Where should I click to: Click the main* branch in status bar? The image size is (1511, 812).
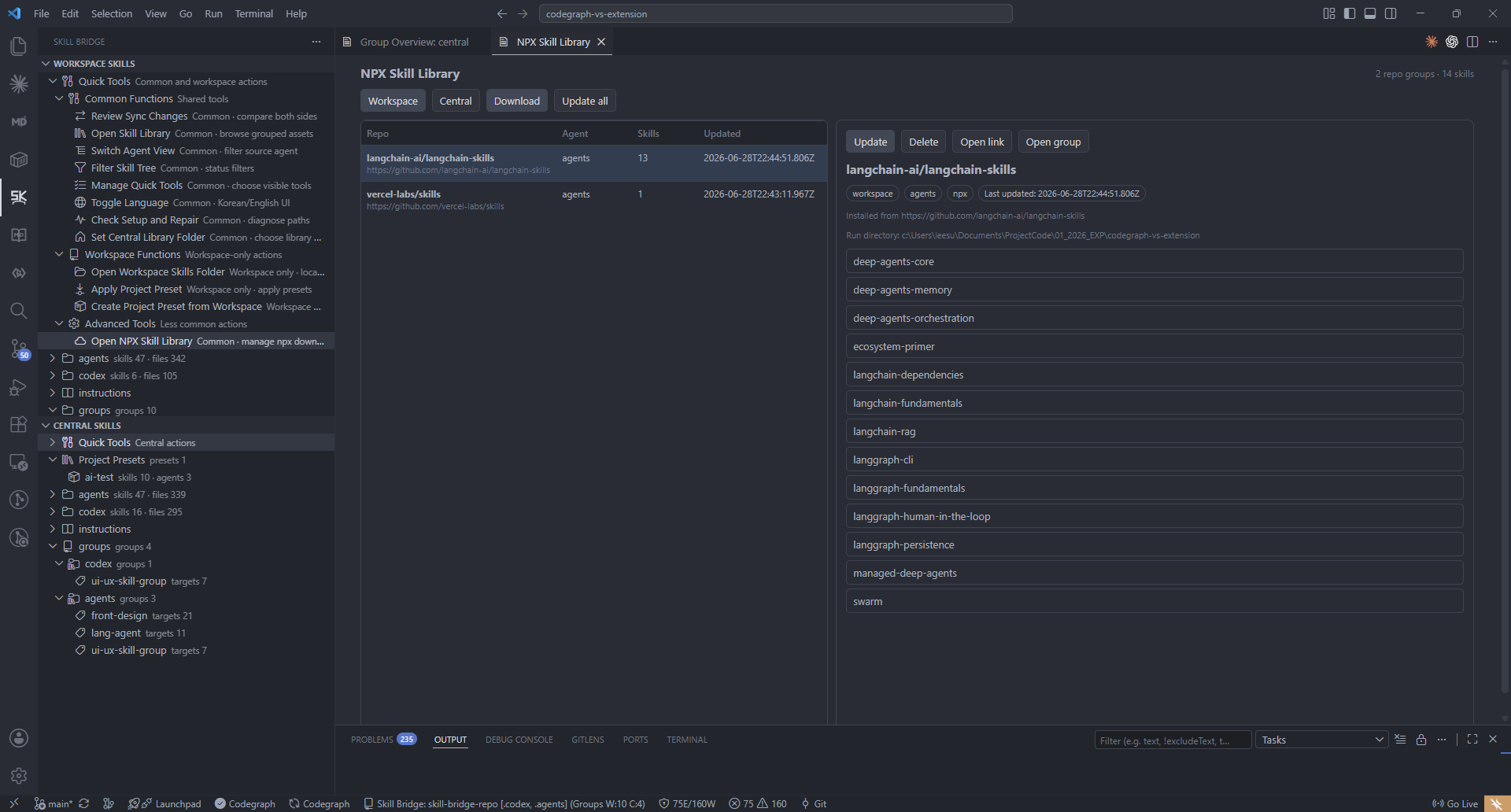click(x=54, y=803)
